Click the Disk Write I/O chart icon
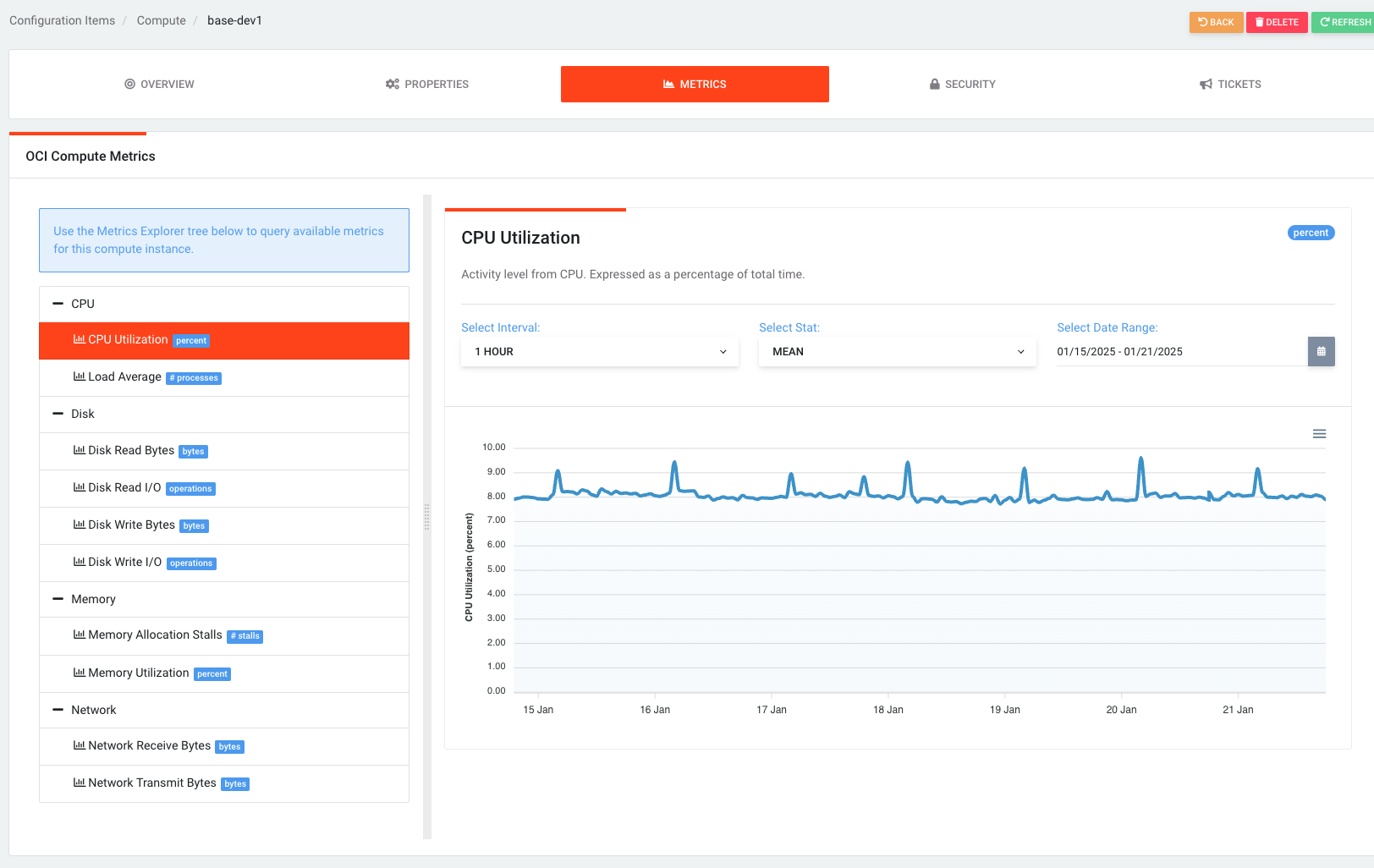This screenshot has width=1374, height=868. (79, 562)
